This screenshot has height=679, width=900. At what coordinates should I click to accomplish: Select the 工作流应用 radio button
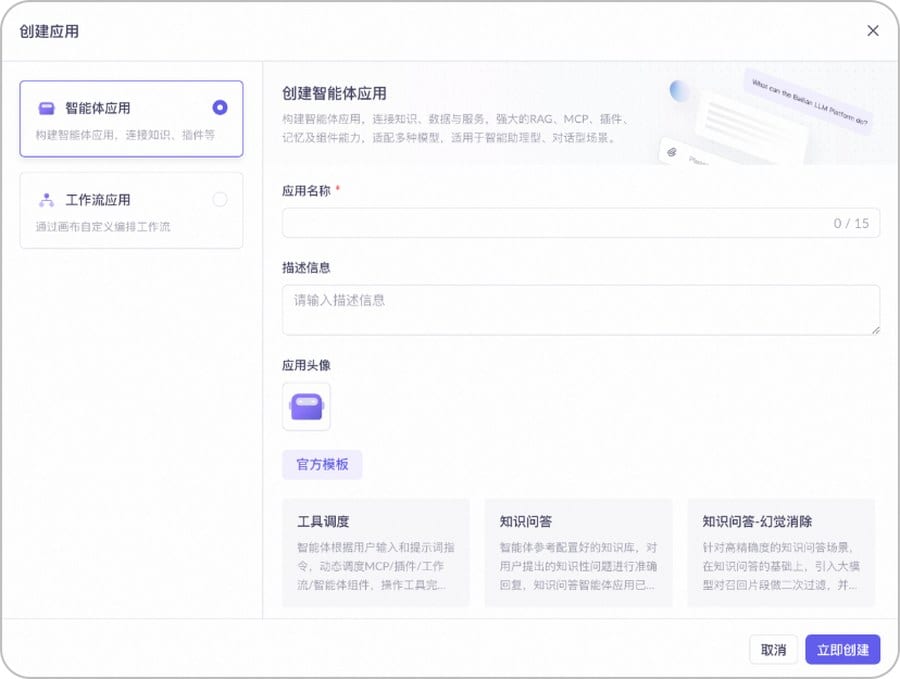[220, 199]
